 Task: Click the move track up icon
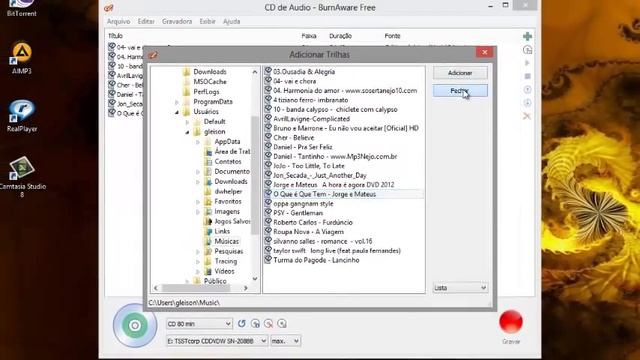[527, 90]
